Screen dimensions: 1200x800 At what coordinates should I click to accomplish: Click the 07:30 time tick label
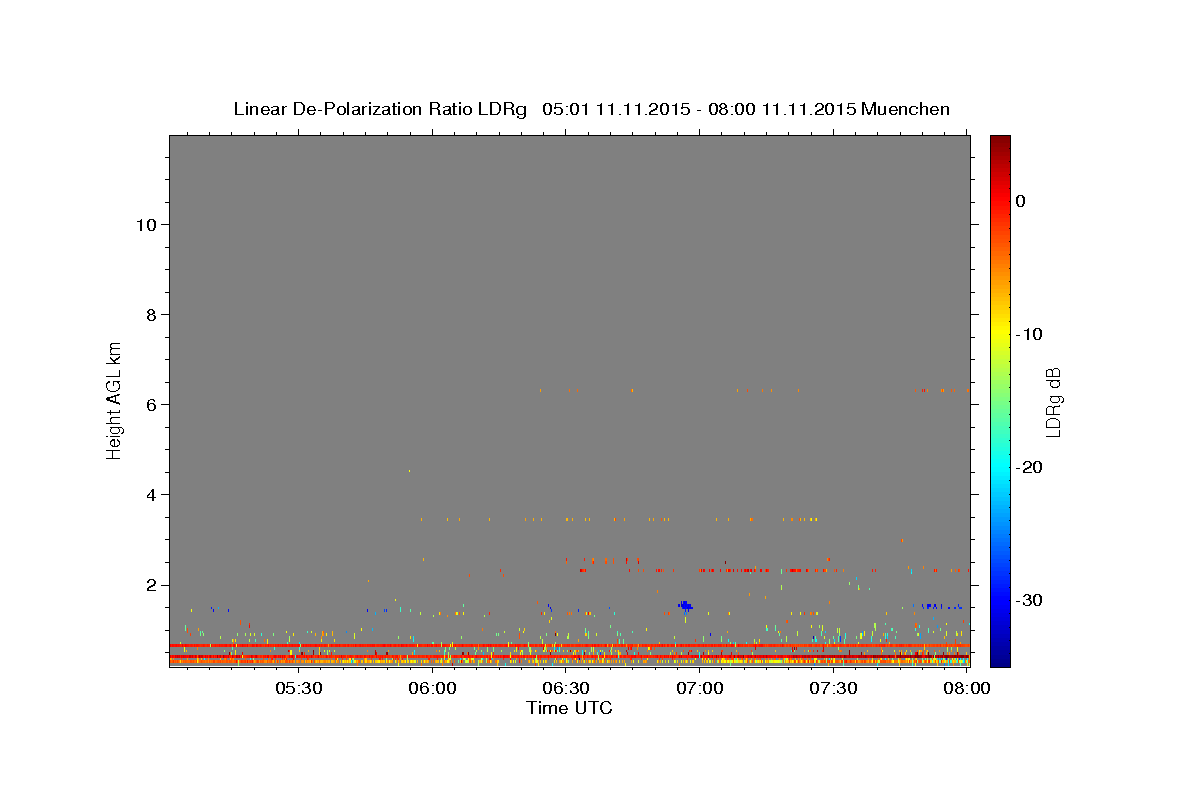833,688
